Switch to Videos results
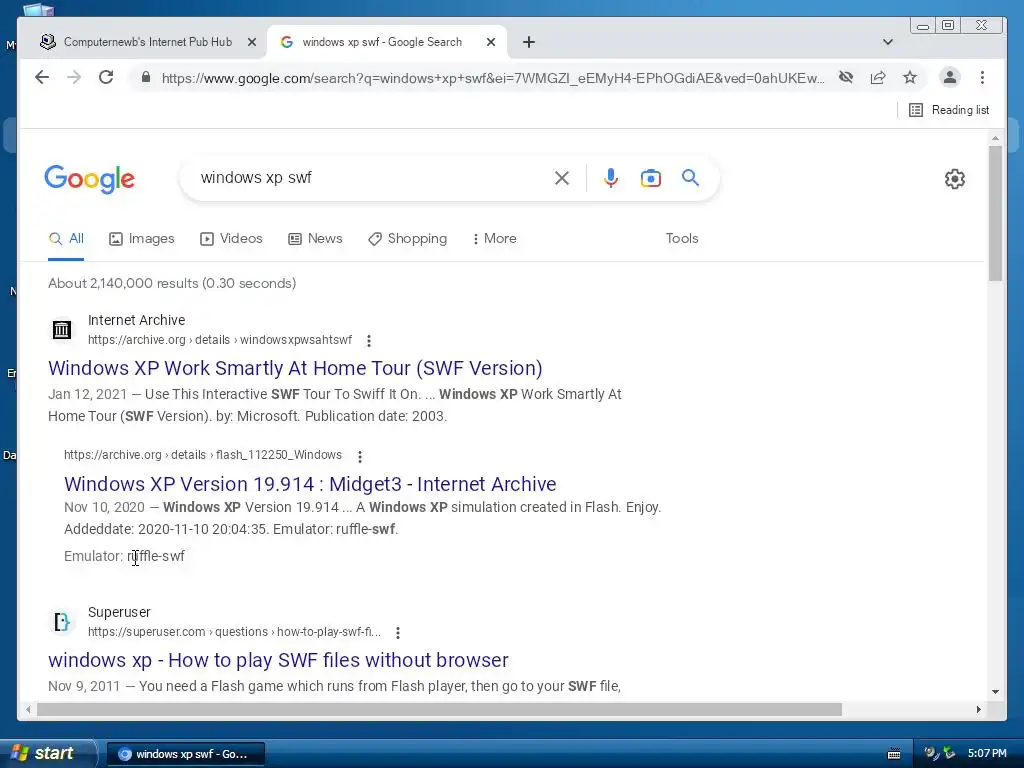Image resolution: width=1024 pixels, height=768 pixels. tap(231, 239)
